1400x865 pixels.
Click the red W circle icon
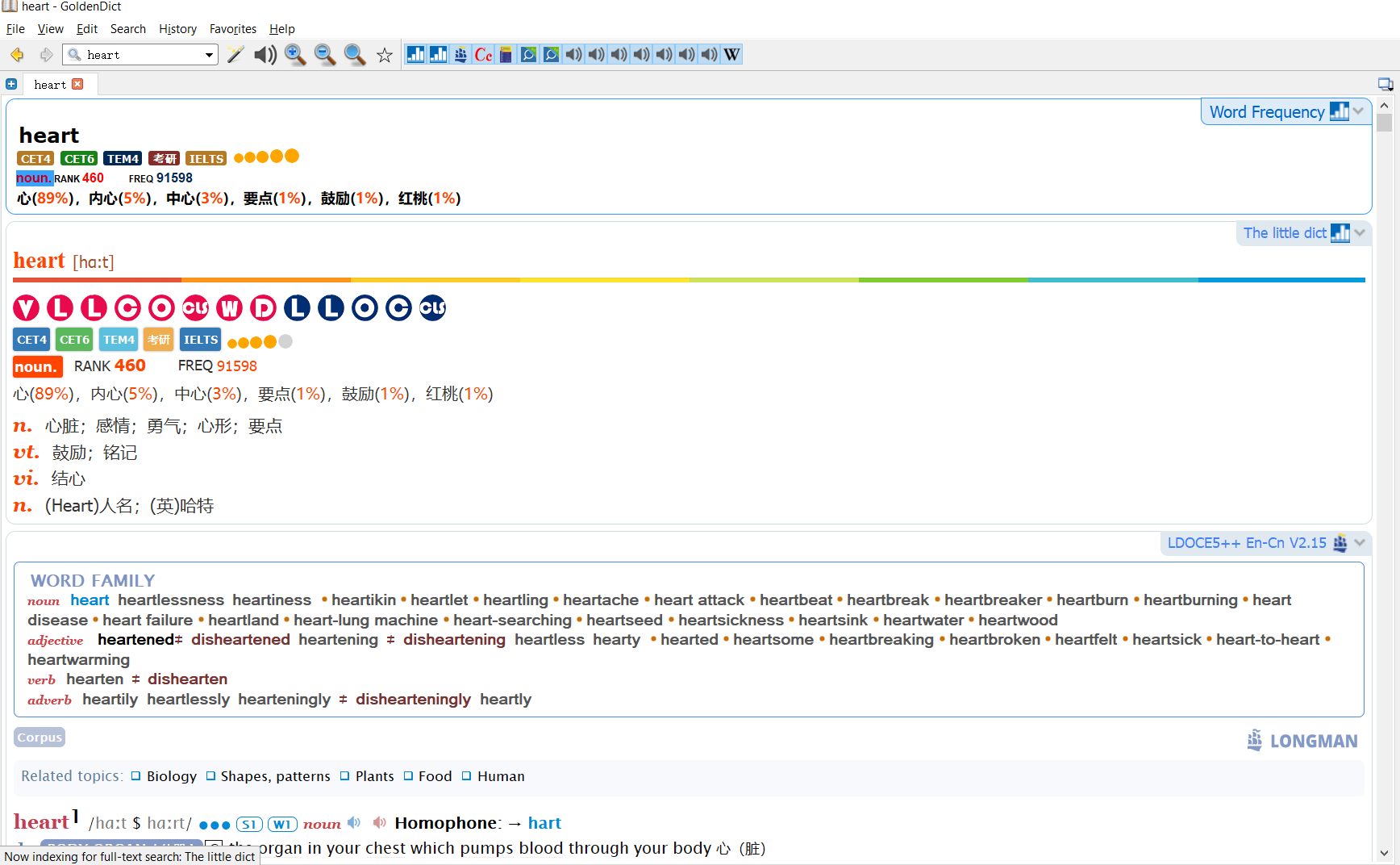(229, 307)
